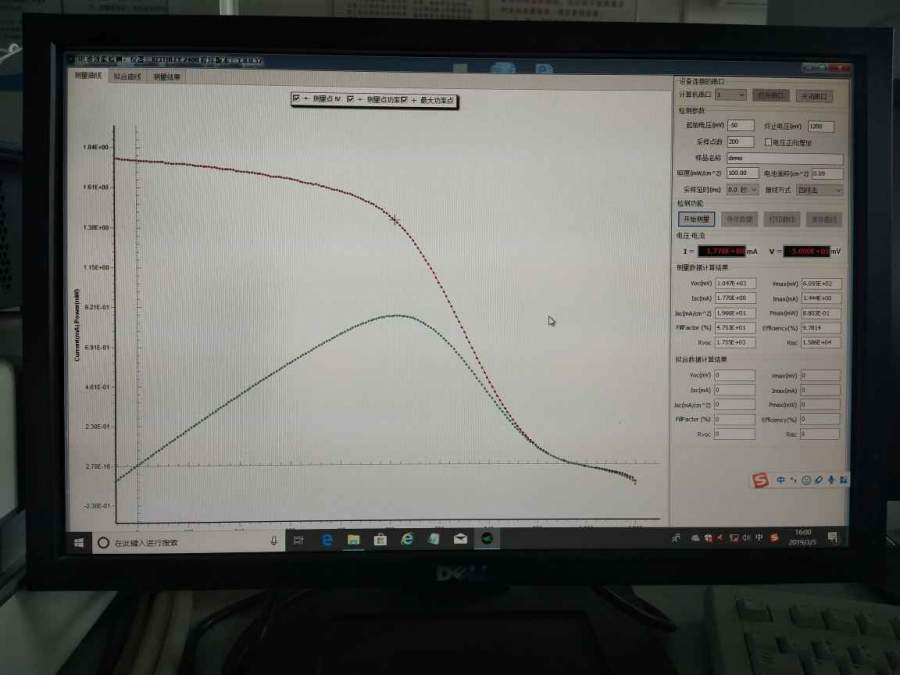Open Microsoft Store from the taskbar
Image resolution: width=900 pixels, height=675 pixels.
coord(380,539)
